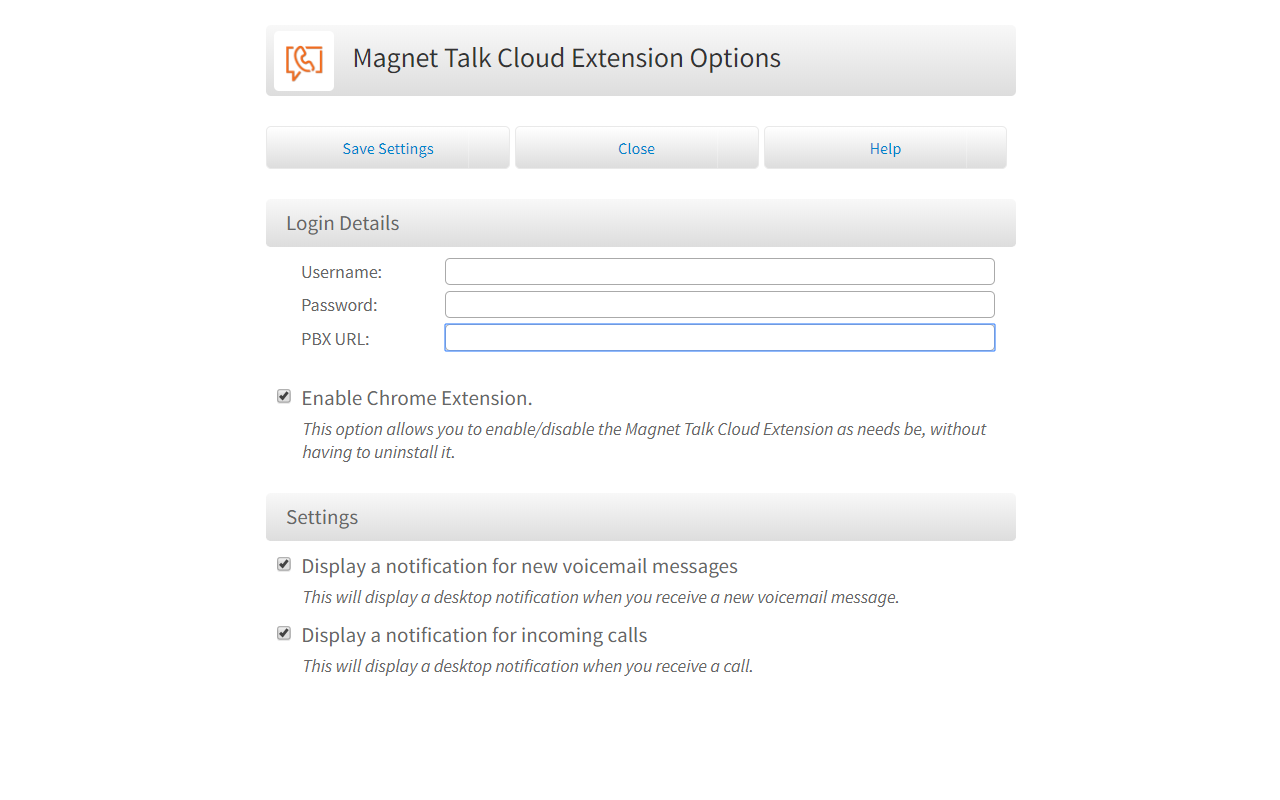Click the voicemail notification description text
1280x800 pixels.
point(600,597)
